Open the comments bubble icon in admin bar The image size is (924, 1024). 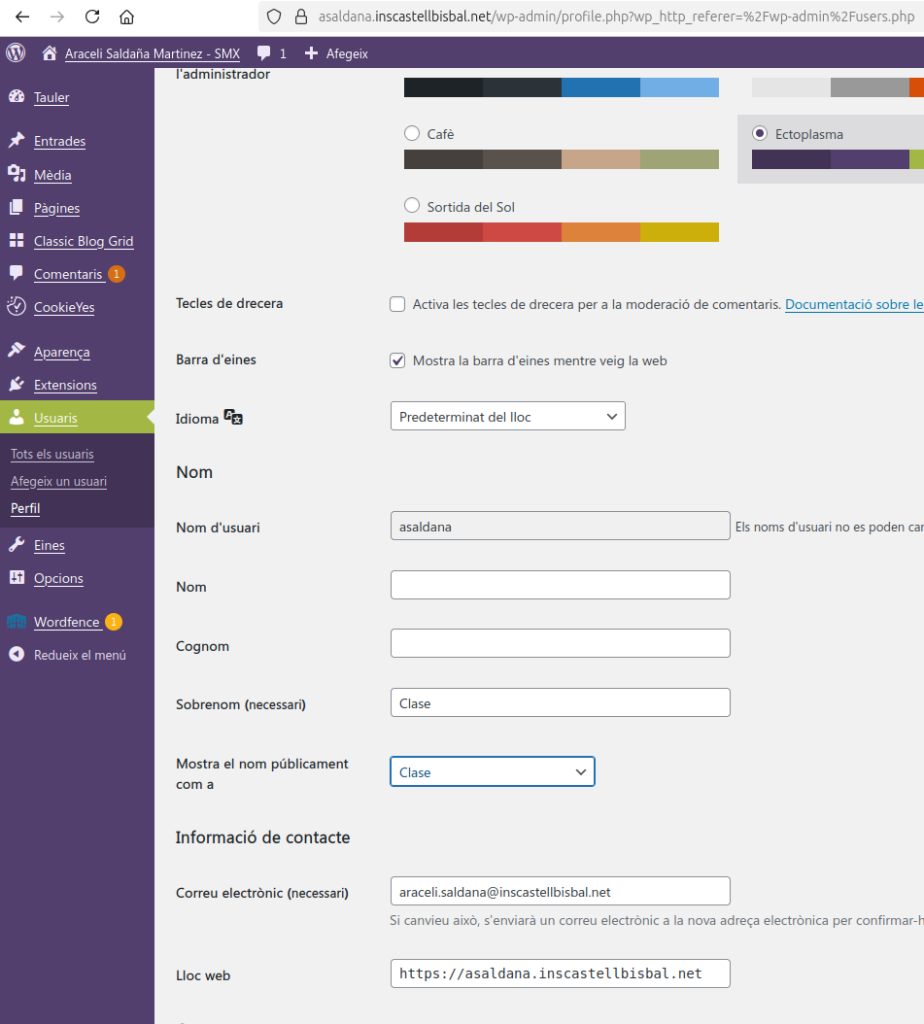264,53
